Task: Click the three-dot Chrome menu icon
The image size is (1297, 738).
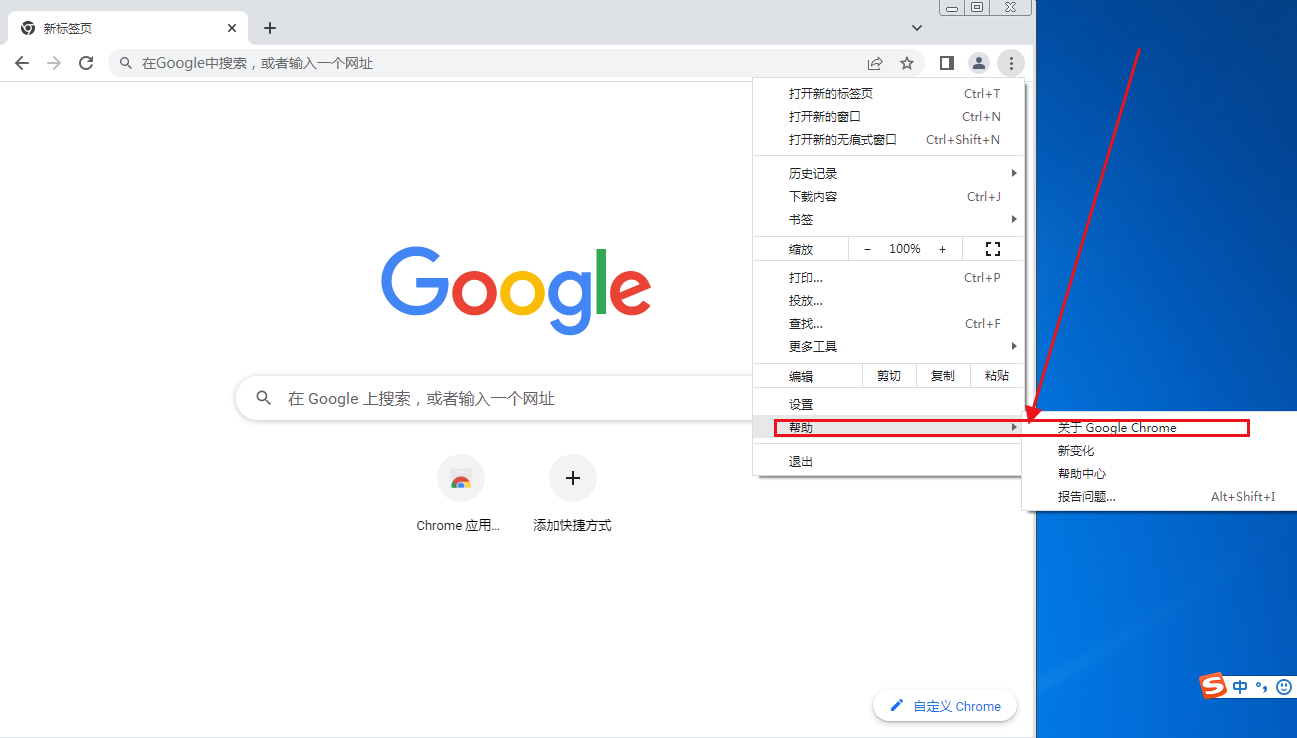Action: (x=1011, y=63)
